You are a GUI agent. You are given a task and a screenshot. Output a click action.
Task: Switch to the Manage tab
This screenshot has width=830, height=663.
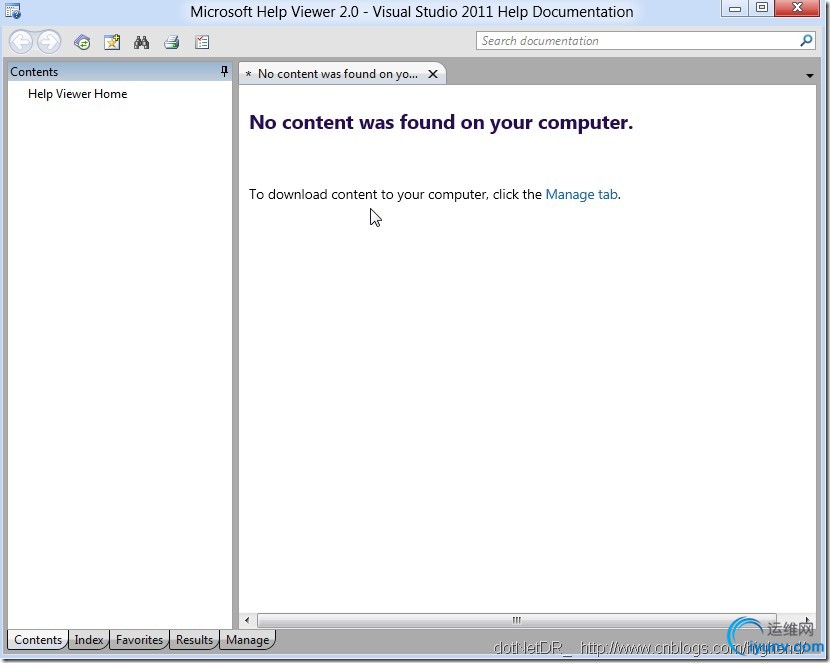[x=247, y=640]
